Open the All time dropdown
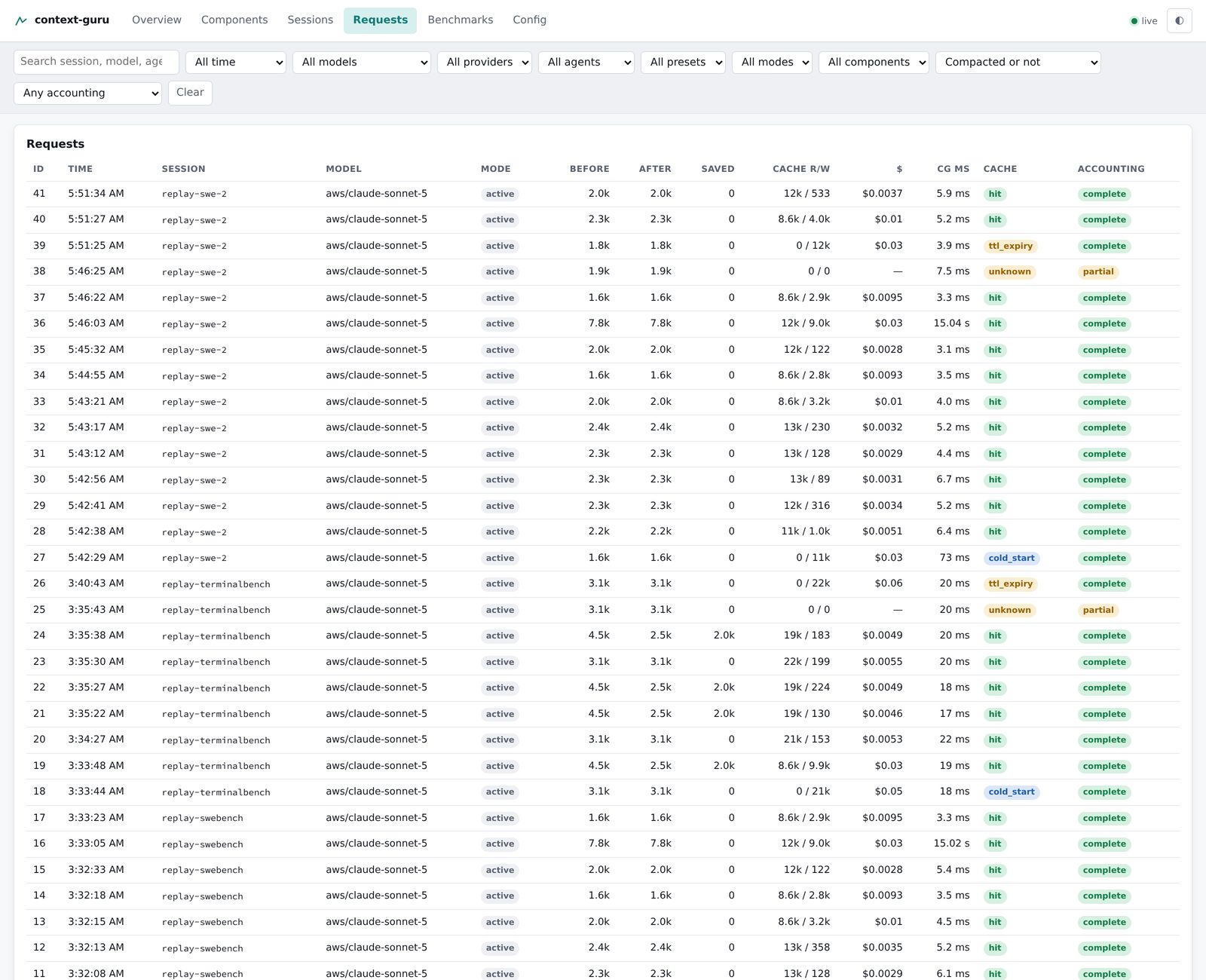Screen dimensions: 1206x980 pyautogui.click(x=236, y=63)
